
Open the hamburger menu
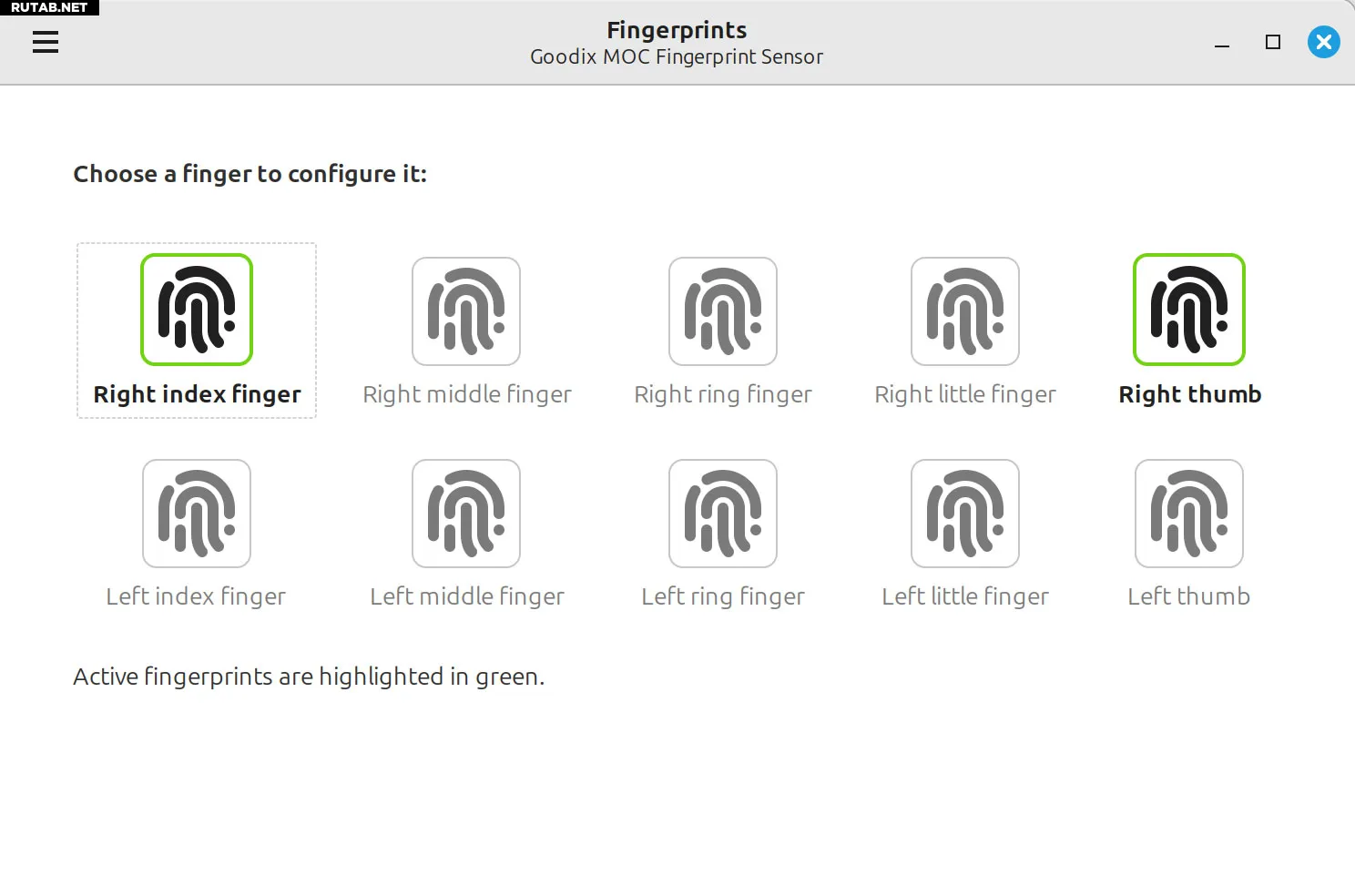click(x=46, y=42)
